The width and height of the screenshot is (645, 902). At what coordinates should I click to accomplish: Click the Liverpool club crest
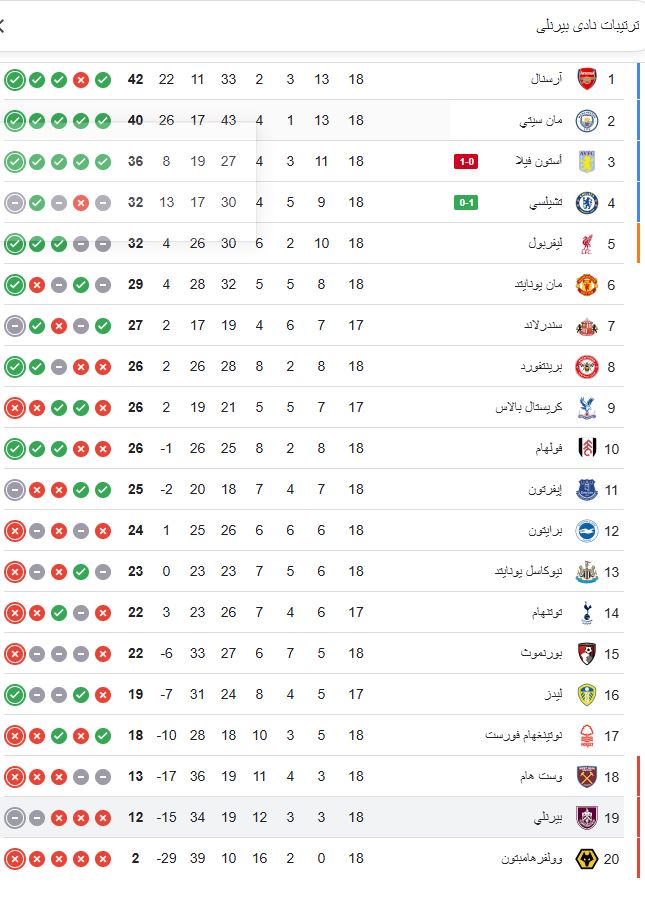[x=587, y=243]
